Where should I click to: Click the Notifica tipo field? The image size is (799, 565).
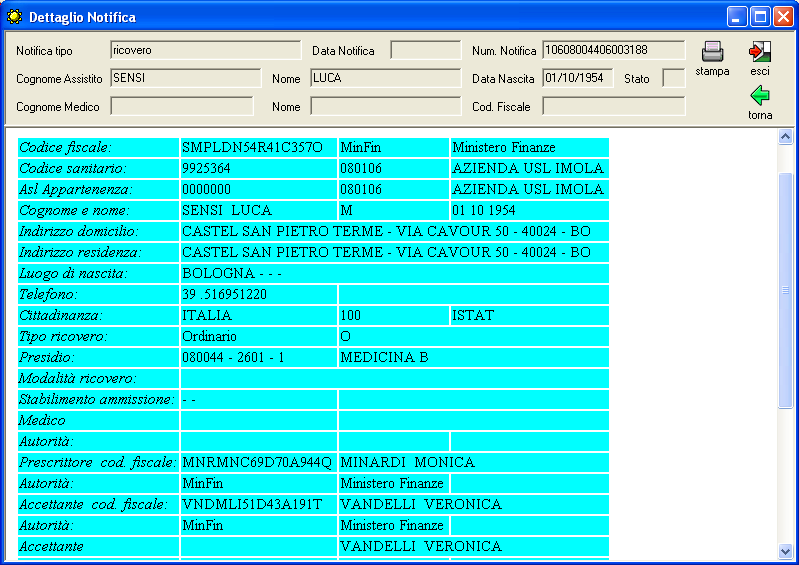[205, 50]
